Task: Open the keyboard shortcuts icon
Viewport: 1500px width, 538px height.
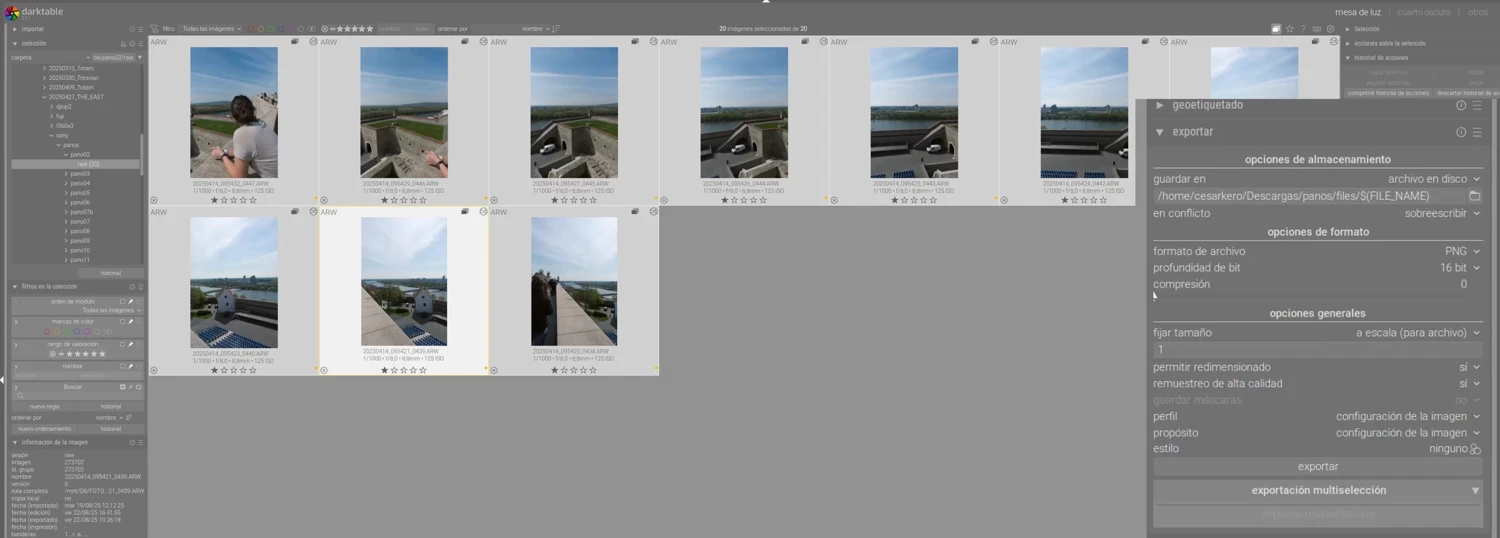Action: (1316, 29)
